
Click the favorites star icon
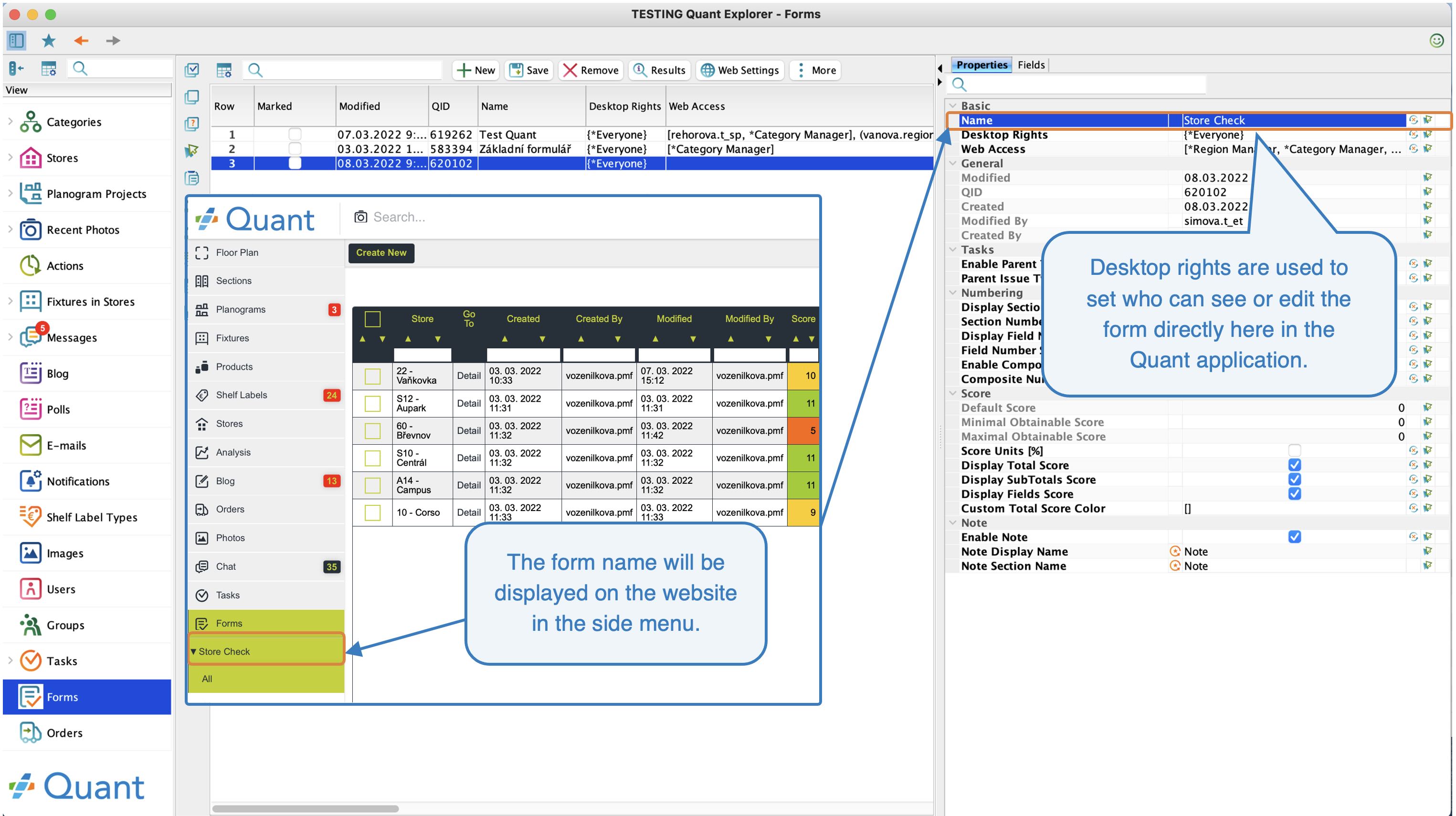tap(49, 40)
